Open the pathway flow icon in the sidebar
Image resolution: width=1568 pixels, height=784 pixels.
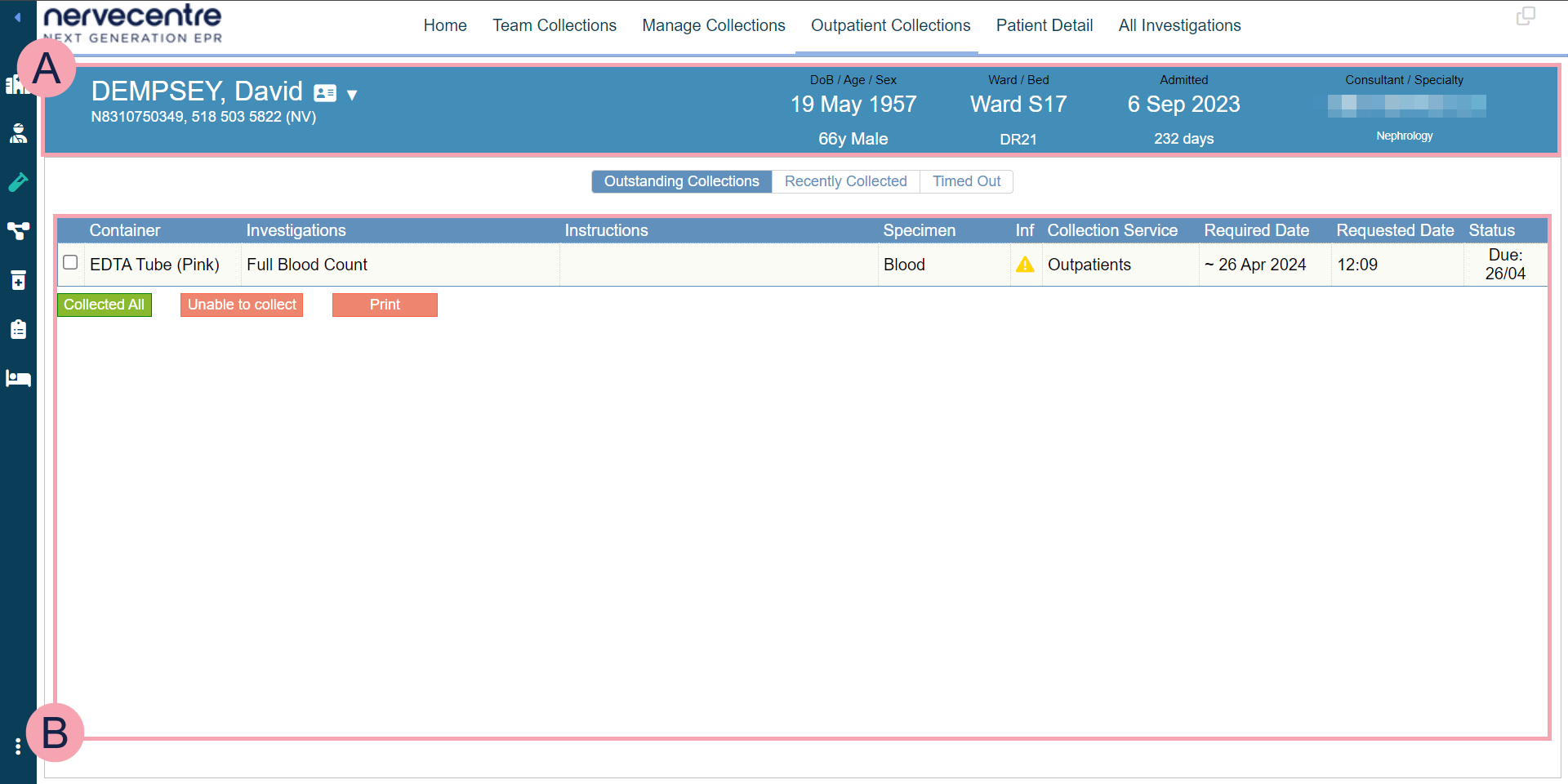point(18,231)
